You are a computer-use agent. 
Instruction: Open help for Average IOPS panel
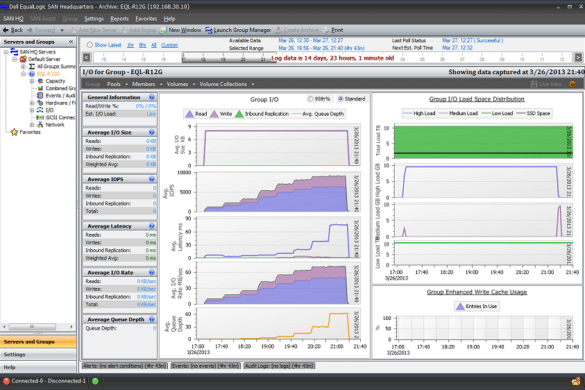pyautogui.click(x=151, y=179)
